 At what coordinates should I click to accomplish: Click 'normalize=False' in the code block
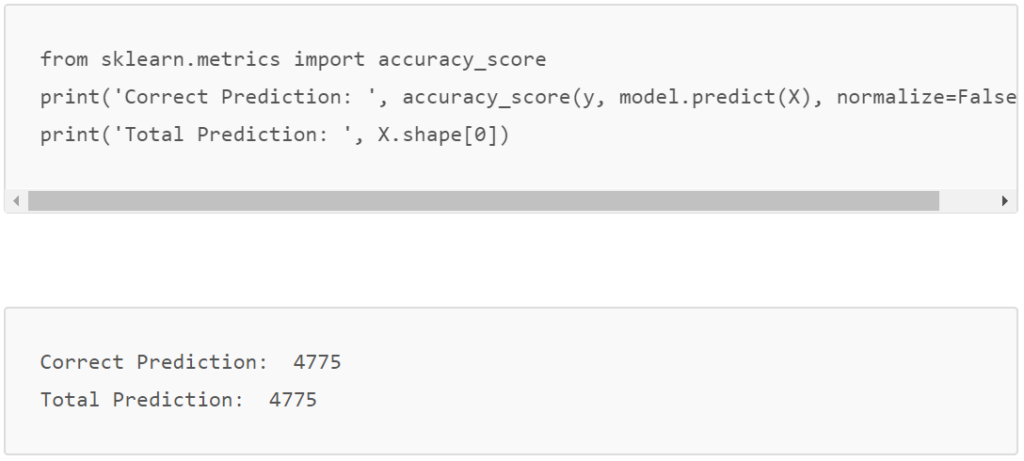point(927,97)
